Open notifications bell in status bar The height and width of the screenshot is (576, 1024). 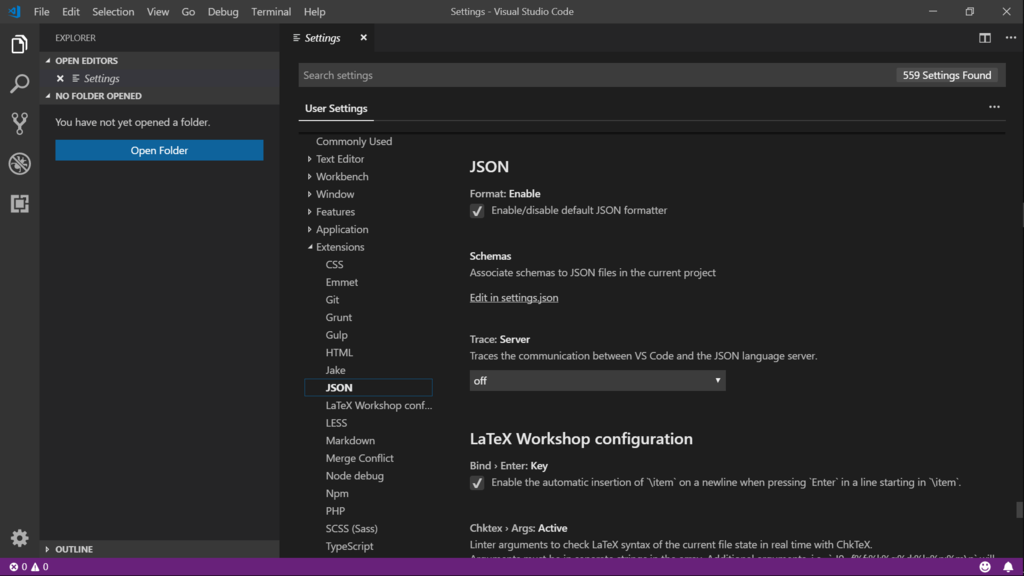(x=1008, y=567)
